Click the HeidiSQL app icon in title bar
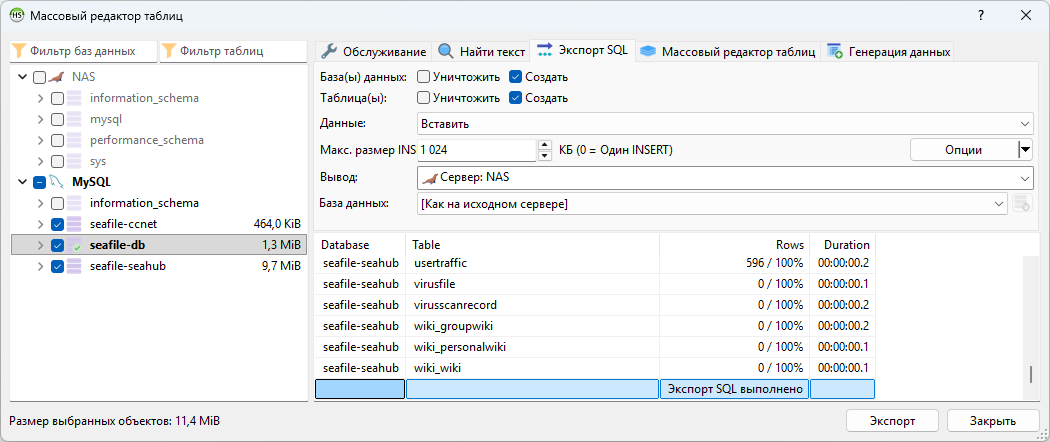1050x442 pixels. [15, 15]
